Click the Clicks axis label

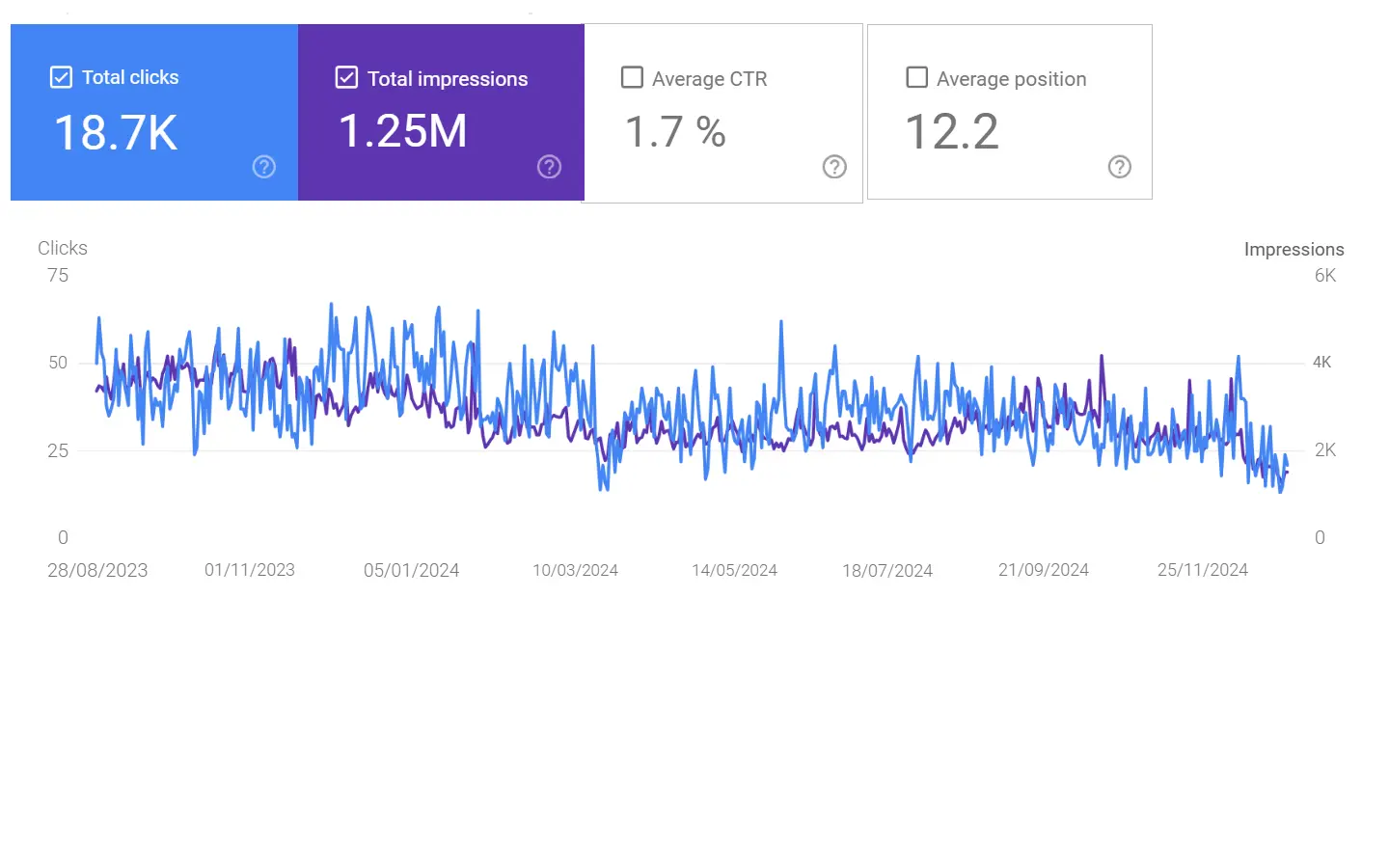pos(63,248)
